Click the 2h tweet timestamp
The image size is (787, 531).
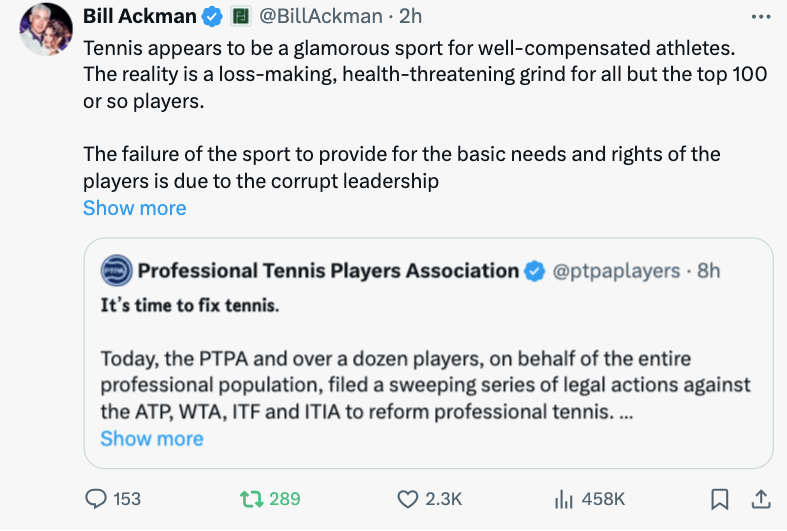[x=410, y=16]
